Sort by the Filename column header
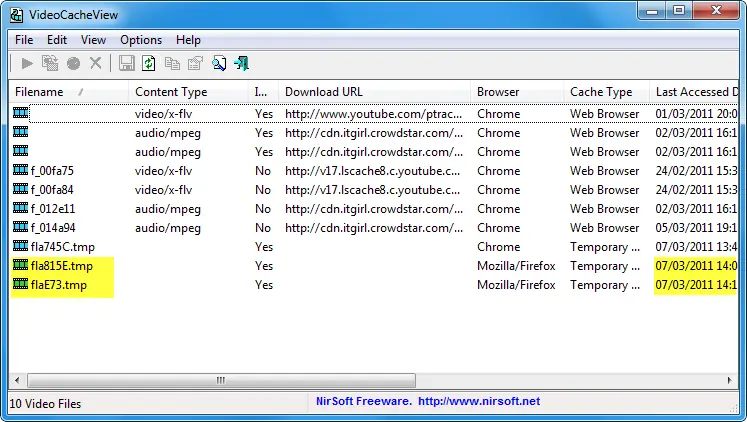 68,92
